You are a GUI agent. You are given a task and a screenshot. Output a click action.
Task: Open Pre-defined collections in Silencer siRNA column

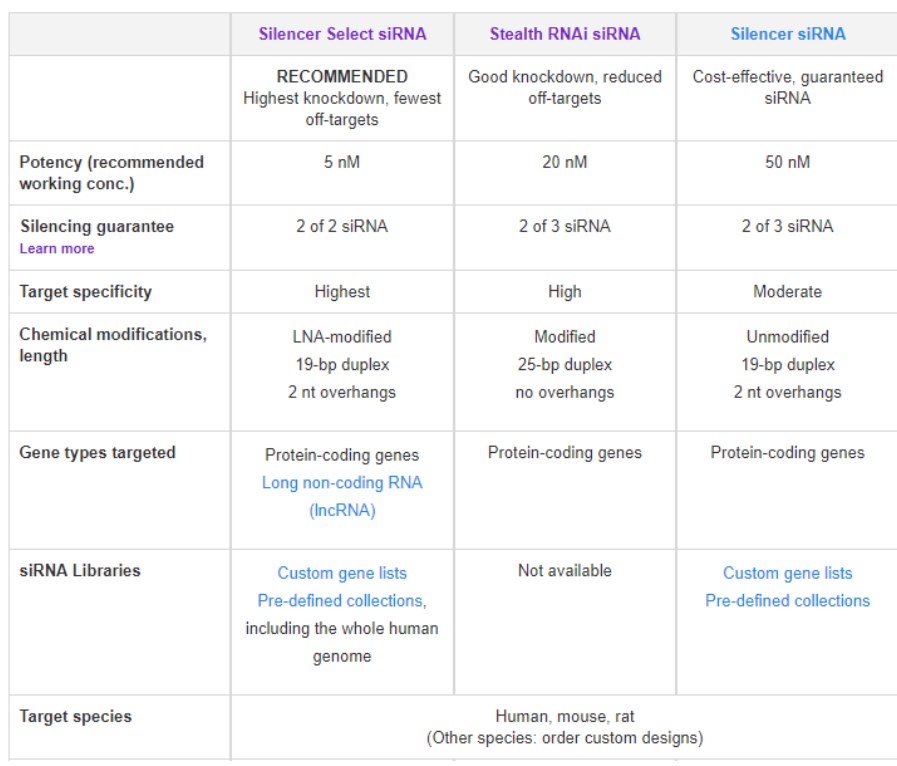tap(787, 601)
